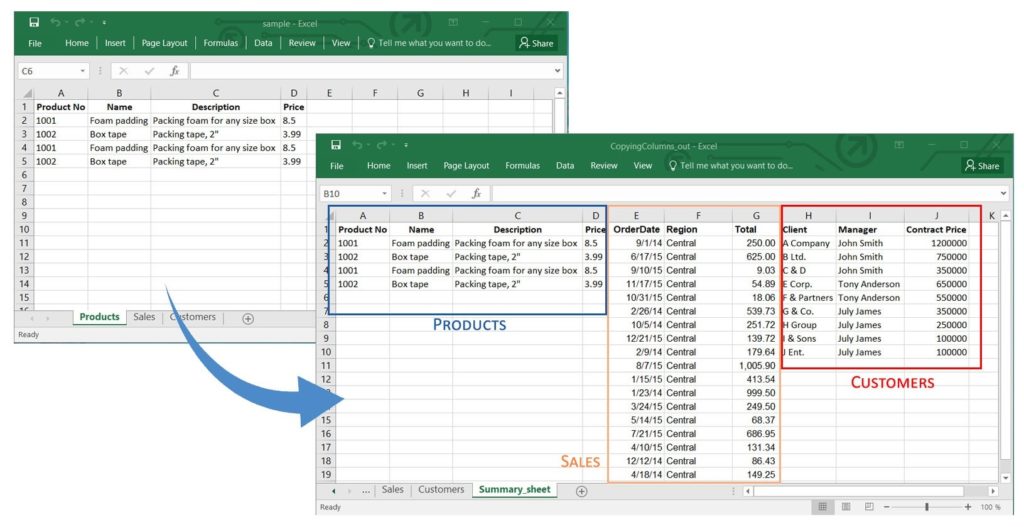Add new sheet after Customers in sample

248,318
